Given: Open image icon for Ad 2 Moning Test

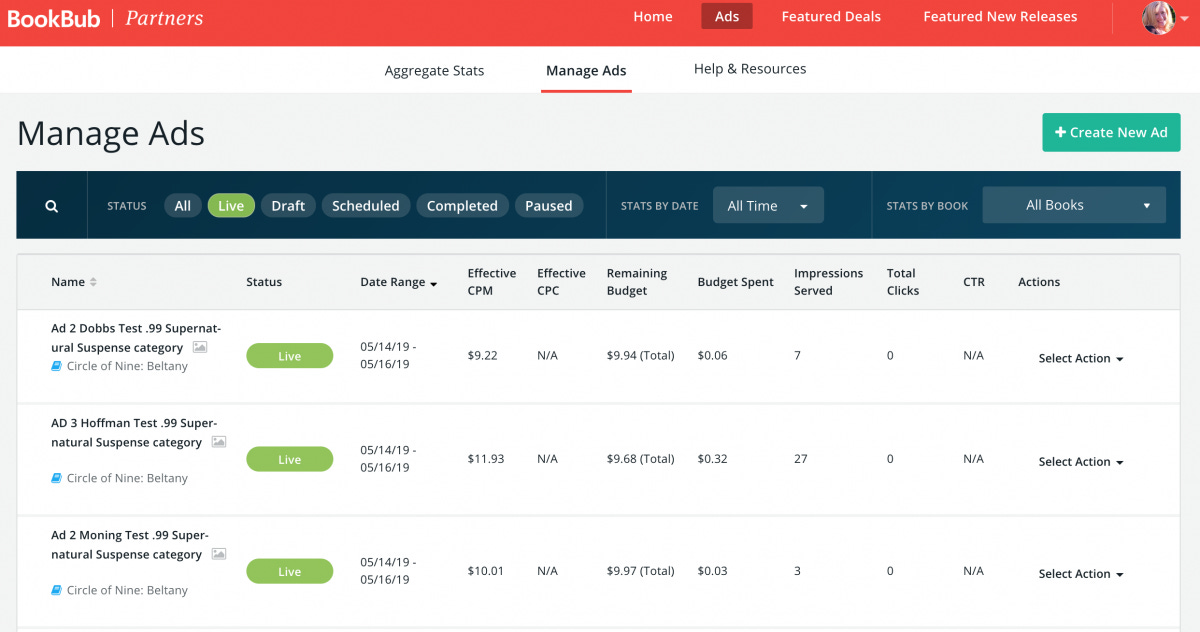Looking at the screenshot, I should pyautogui.click(x=219, y=554).
